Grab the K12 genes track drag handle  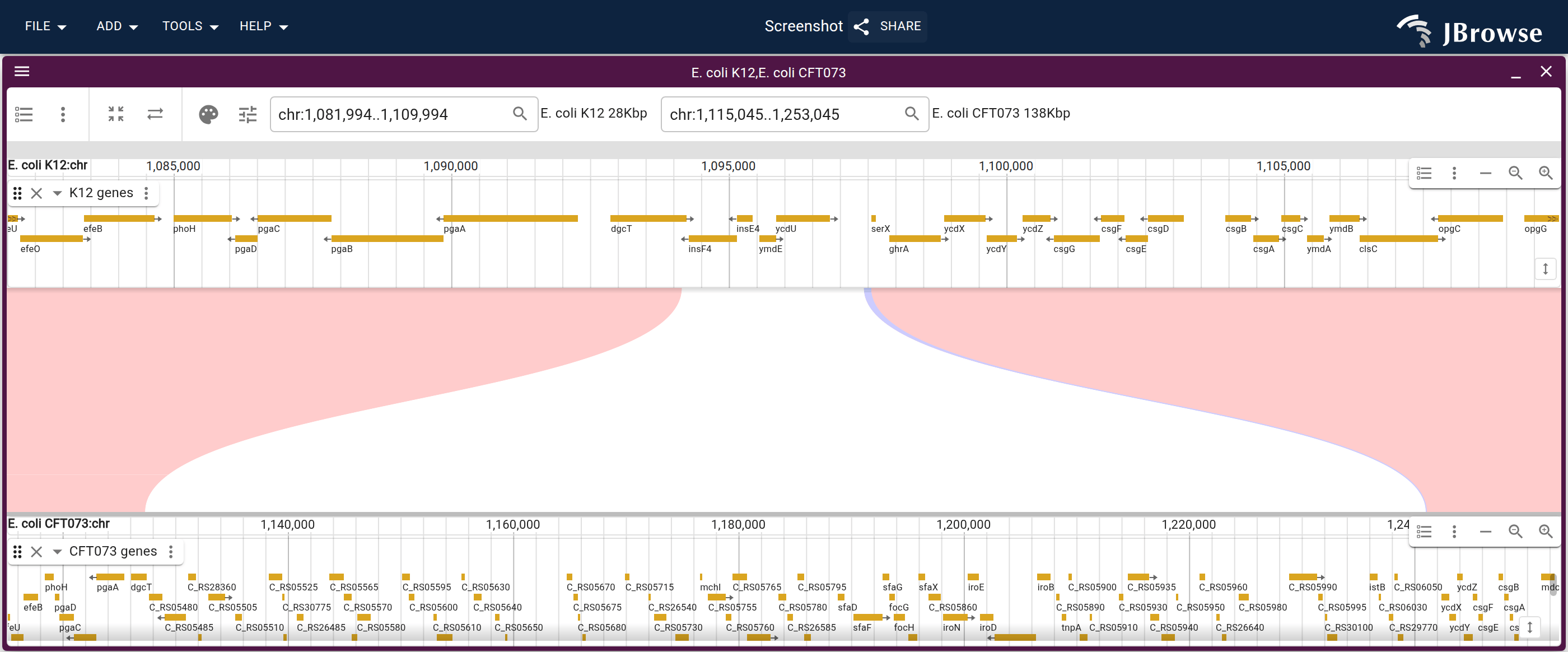(x=18, y=194)
